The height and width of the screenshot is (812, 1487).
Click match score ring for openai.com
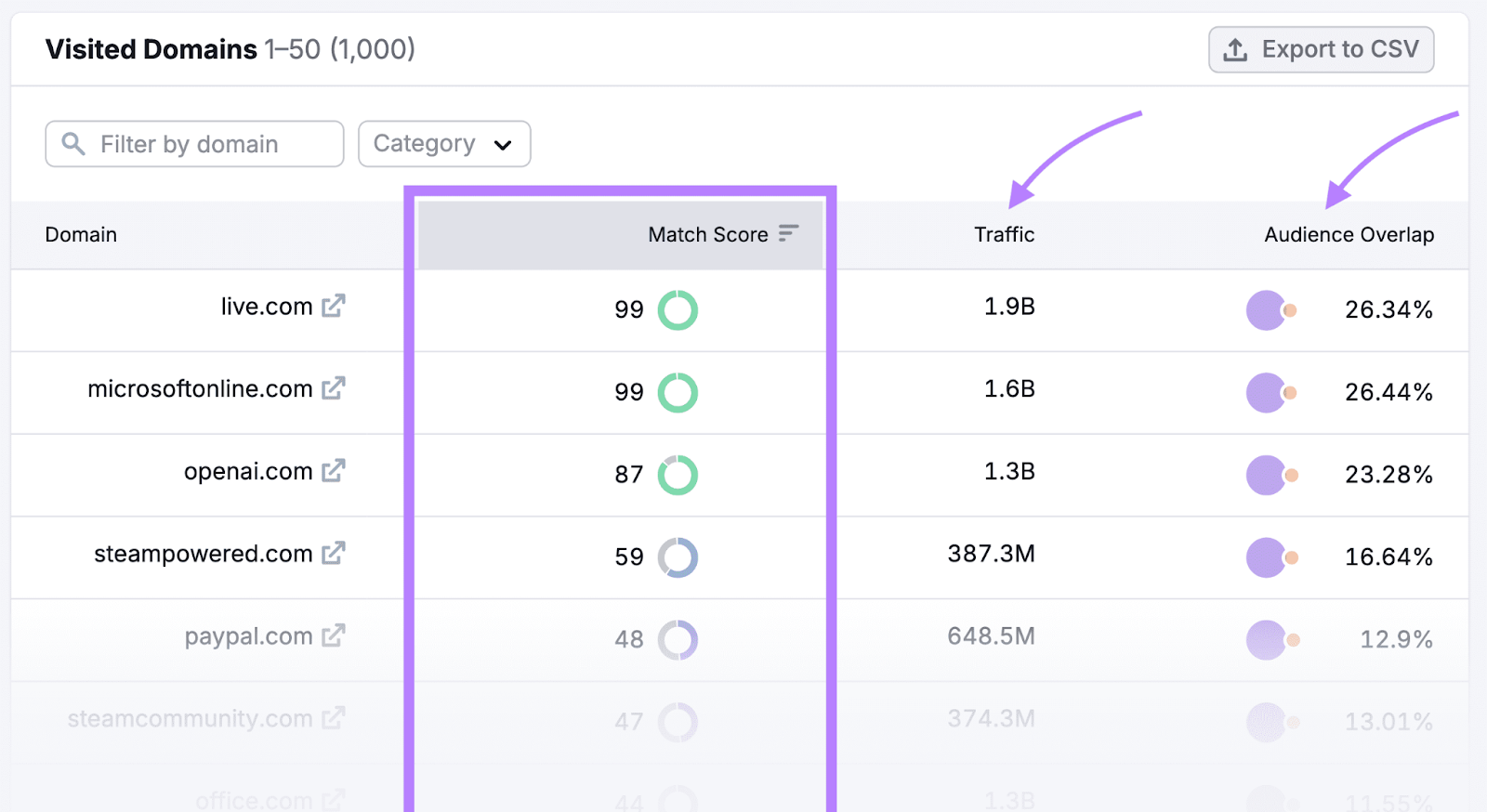click(678, 475)
